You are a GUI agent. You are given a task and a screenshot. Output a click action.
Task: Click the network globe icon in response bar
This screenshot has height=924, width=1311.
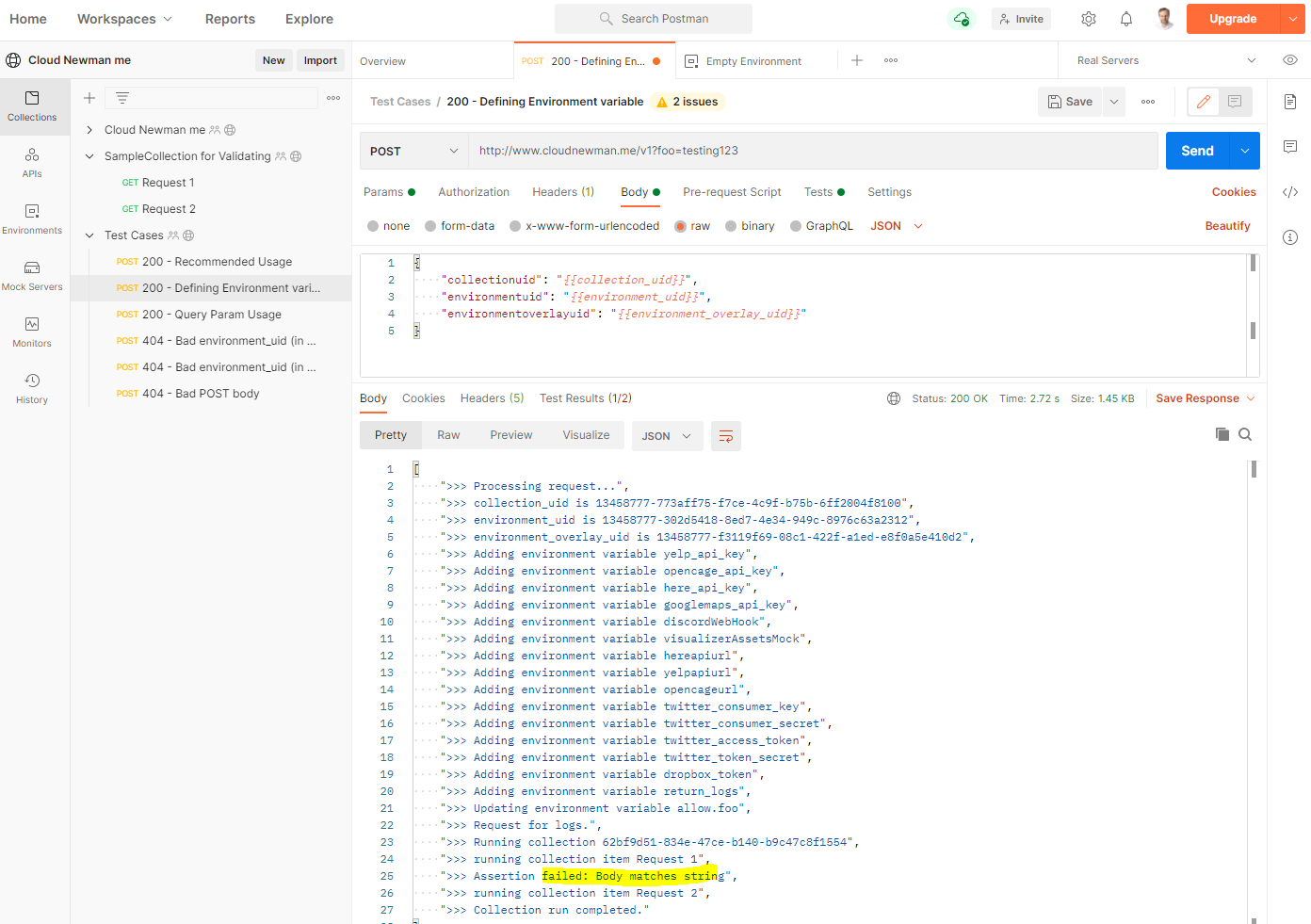tap(894, 398)
